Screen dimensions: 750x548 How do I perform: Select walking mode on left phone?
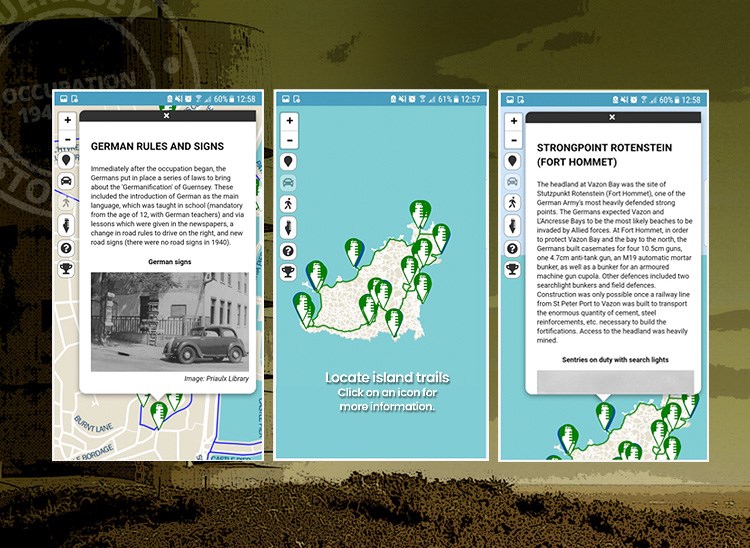click(66, 203)
